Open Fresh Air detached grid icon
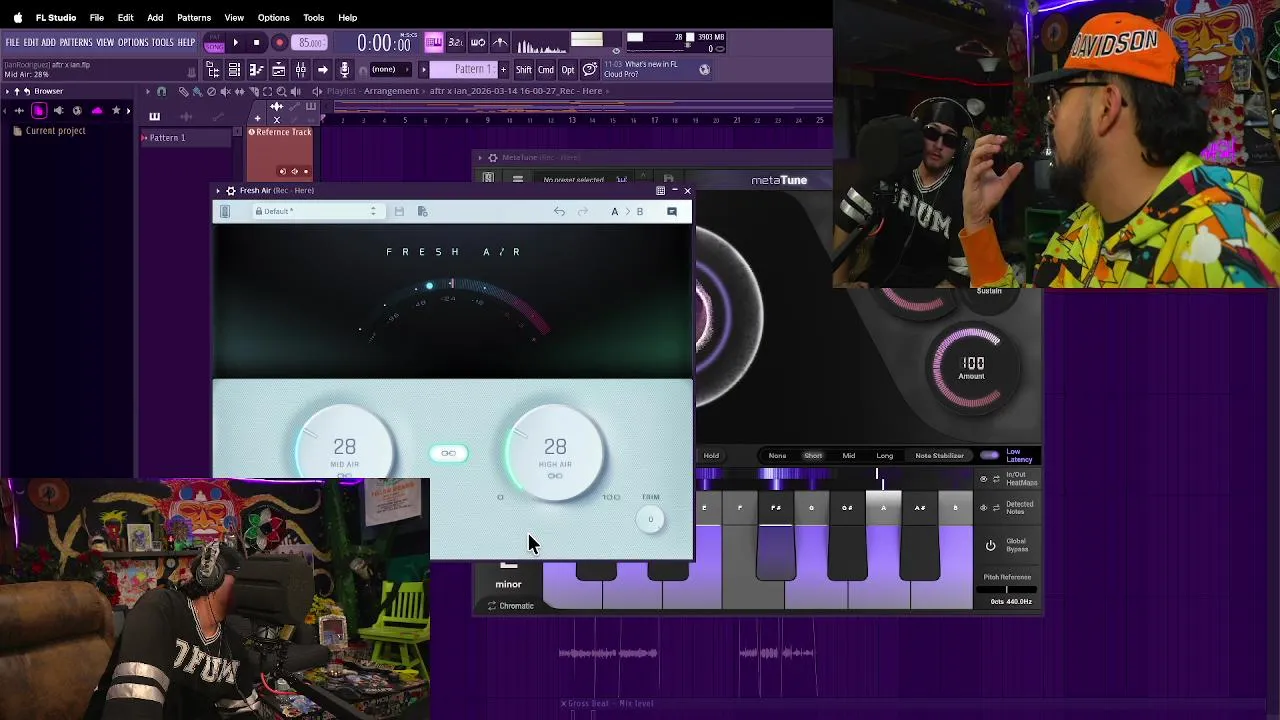Viewport: 1280px width, 720px height. [660, 190]
